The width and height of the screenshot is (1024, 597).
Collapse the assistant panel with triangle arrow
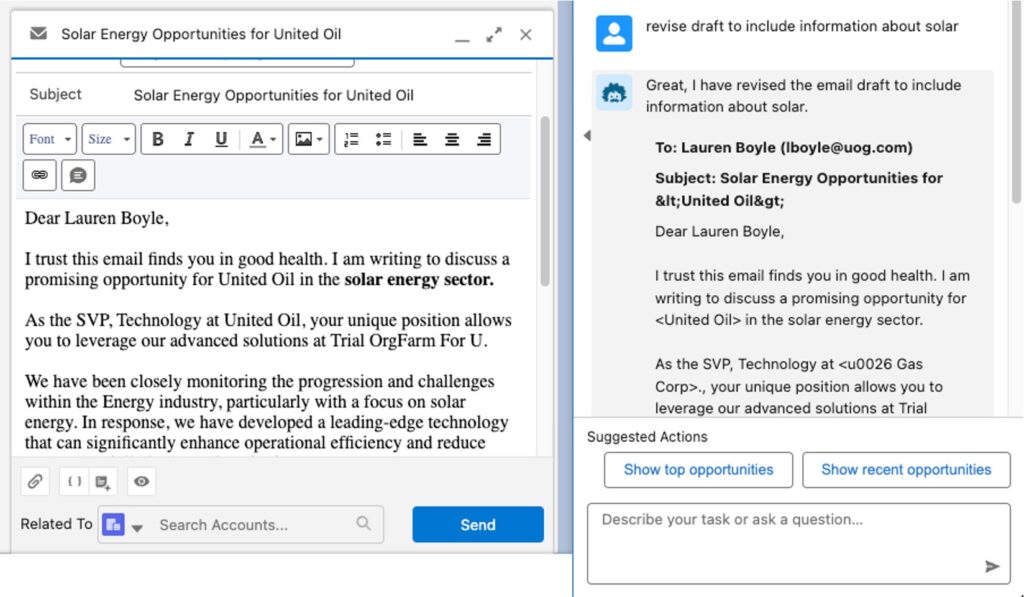click(587, 135)
